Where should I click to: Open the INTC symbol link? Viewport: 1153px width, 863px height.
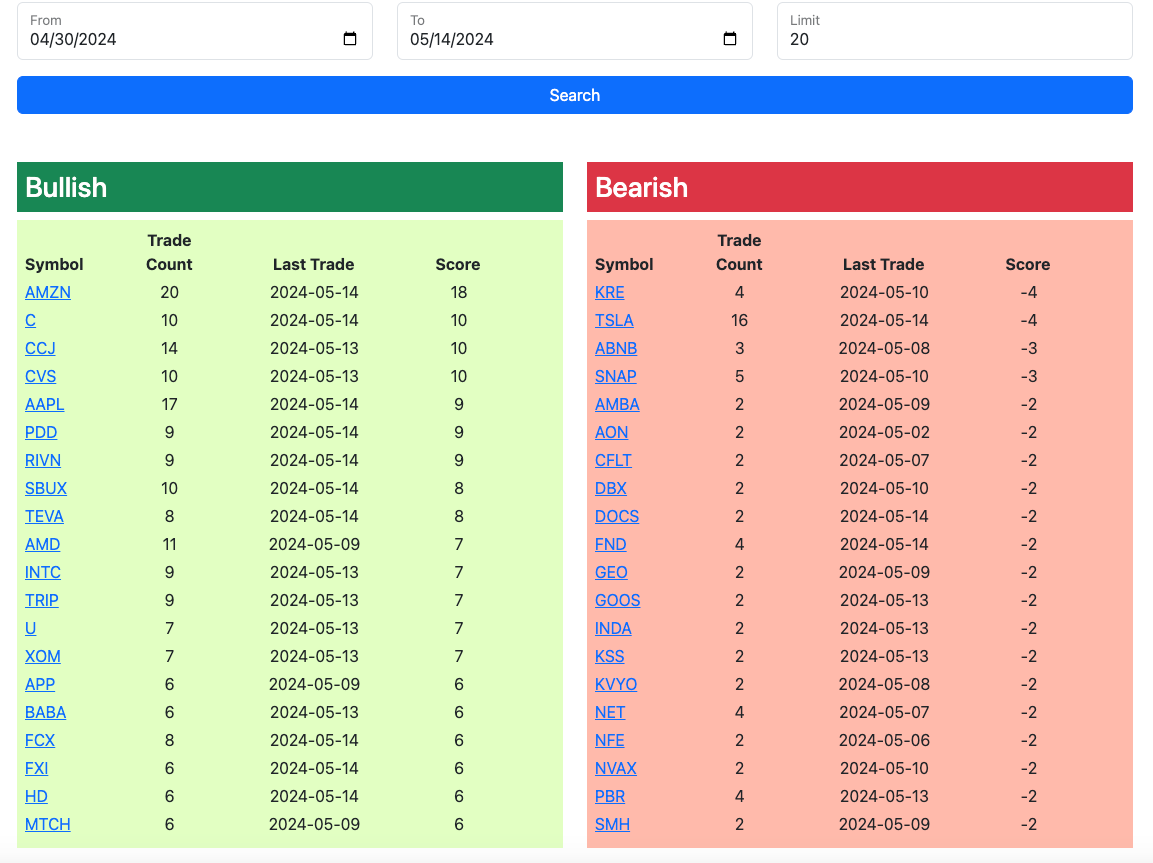43,572
